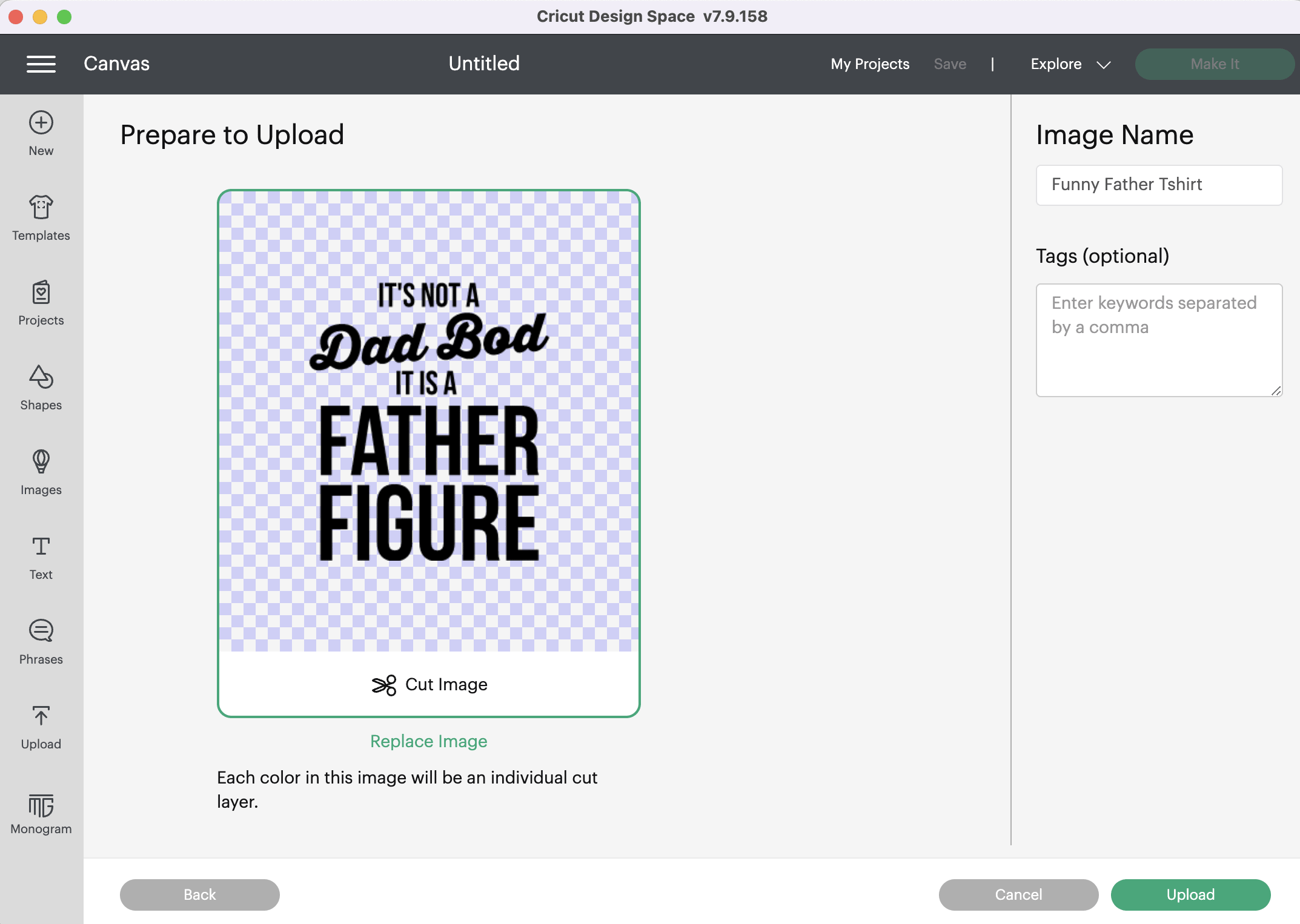Click the macOS green fullscreen button

(x=64, y=17)
